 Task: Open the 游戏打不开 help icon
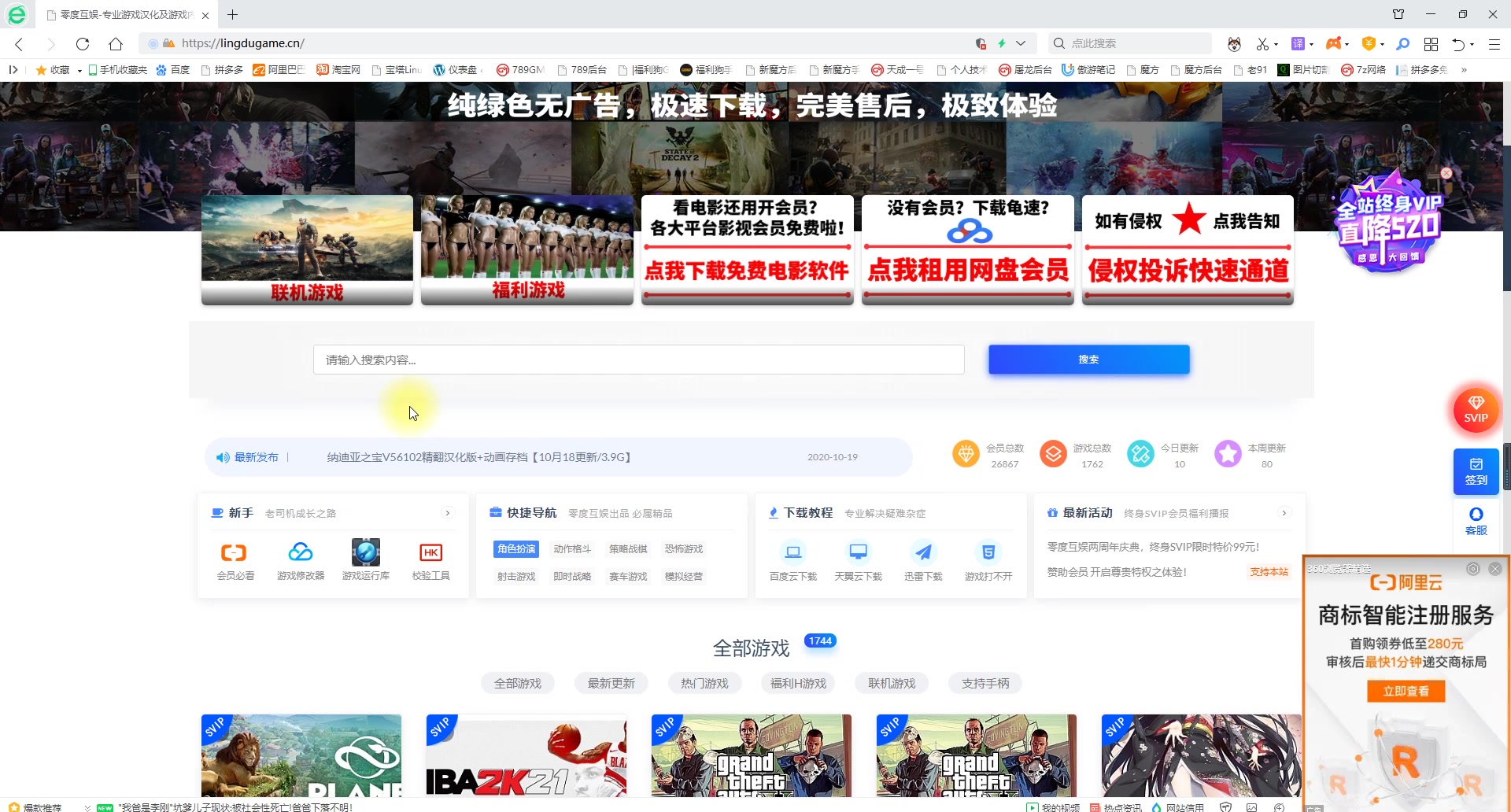pos(988,561)
